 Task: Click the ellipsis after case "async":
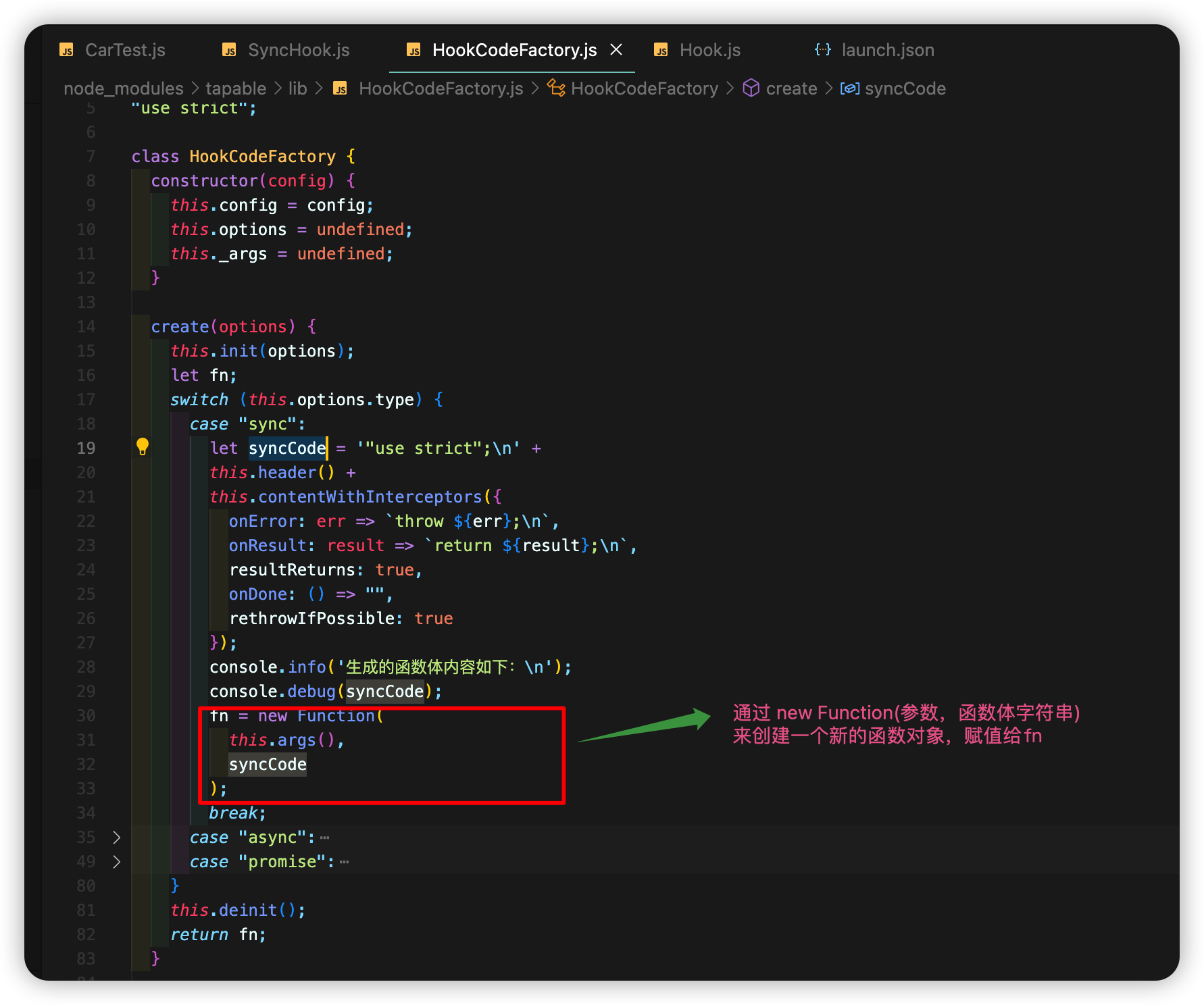pos(324,837)
